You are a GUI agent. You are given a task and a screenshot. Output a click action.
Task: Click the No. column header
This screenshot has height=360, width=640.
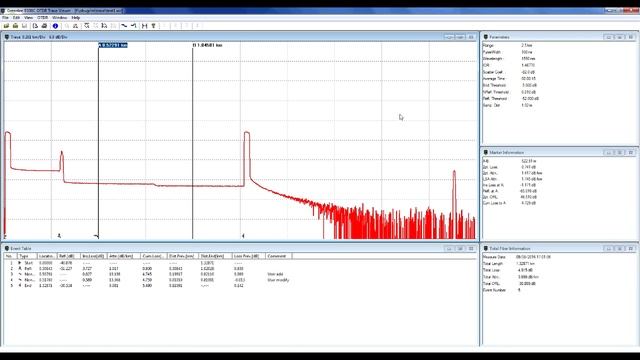click(x=9, y=256)
